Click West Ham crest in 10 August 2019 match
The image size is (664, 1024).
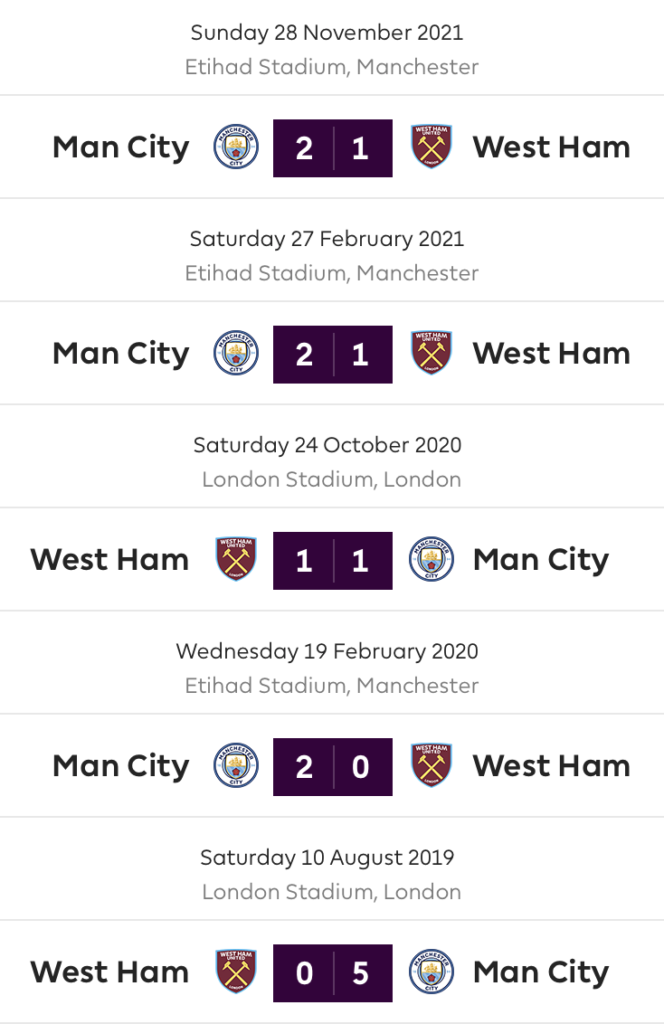pos(236,971)
